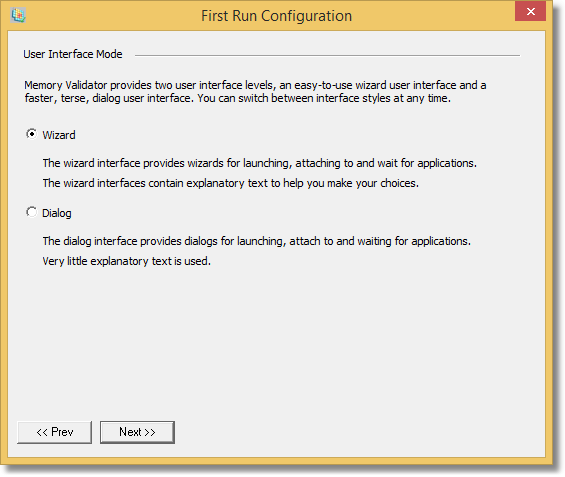565x477 pixels.
Task: Click the Memory Validator app icon in title bar
Action: click(x=18, y=15)
